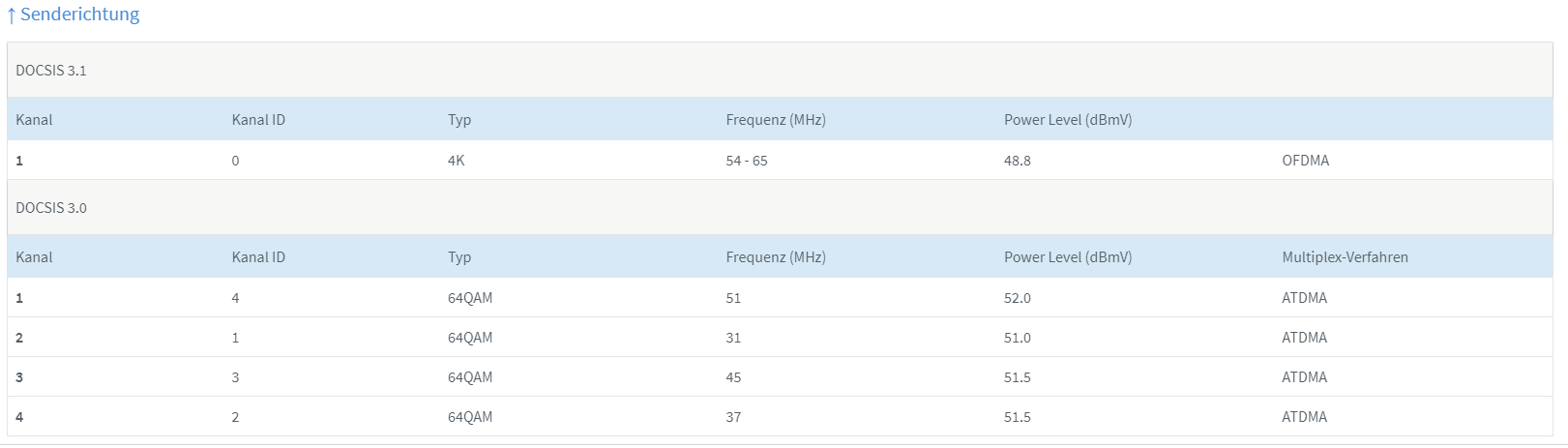Click the Frequenz (MHz) header in the DOCSIS 3.1 table

pyautogui.click(x=776, y=120)
